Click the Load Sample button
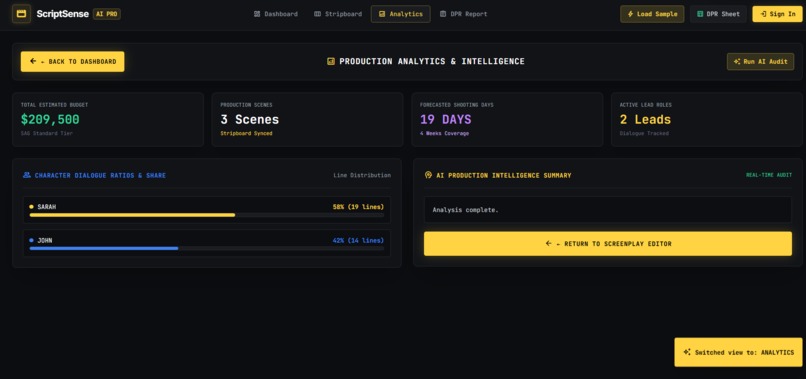This screenshot has height=379, width=806. (x=652, y=14)
